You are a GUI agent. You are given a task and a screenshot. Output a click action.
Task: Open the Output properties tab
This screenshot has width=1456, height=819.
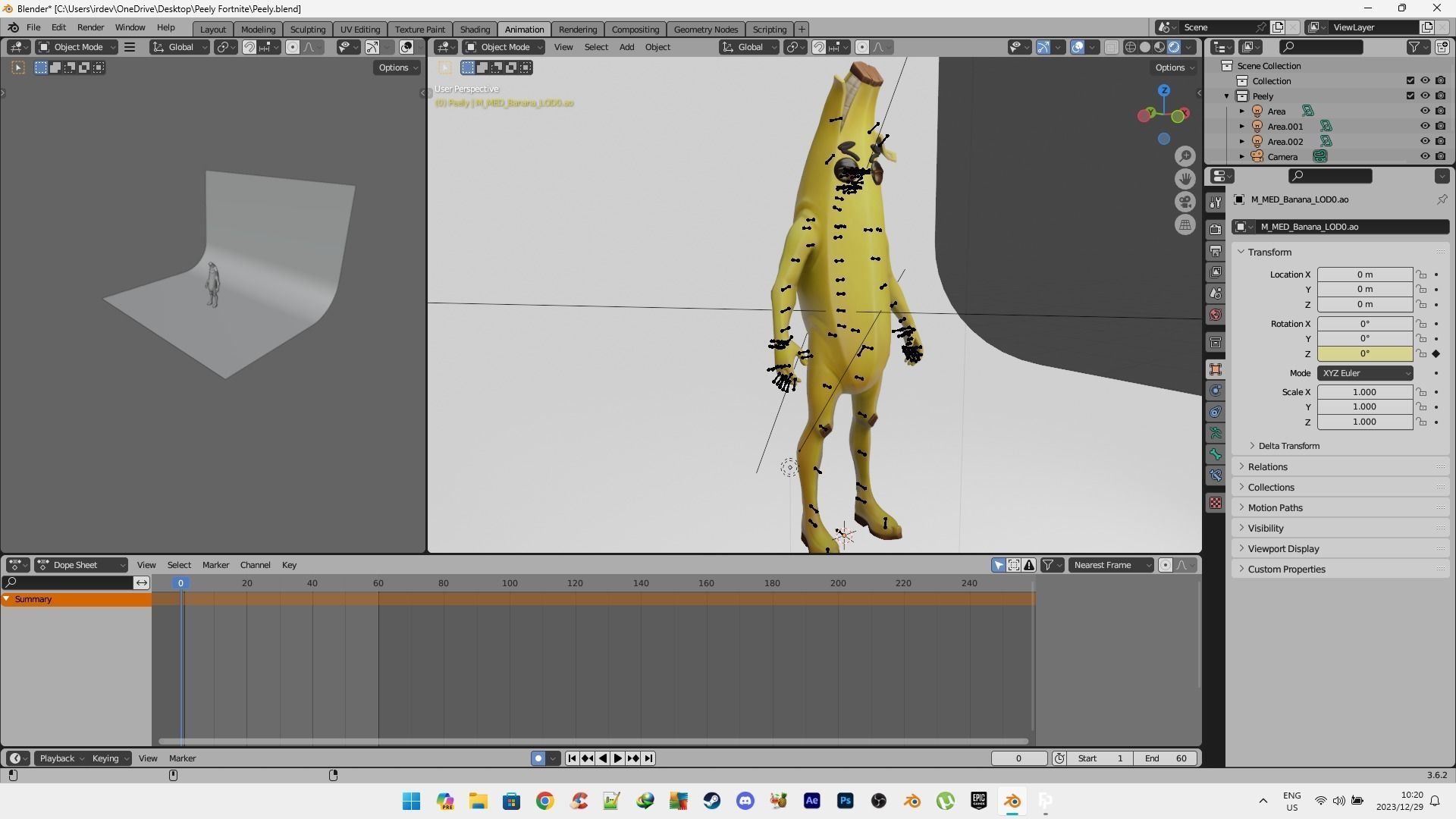click(1216, 250)
